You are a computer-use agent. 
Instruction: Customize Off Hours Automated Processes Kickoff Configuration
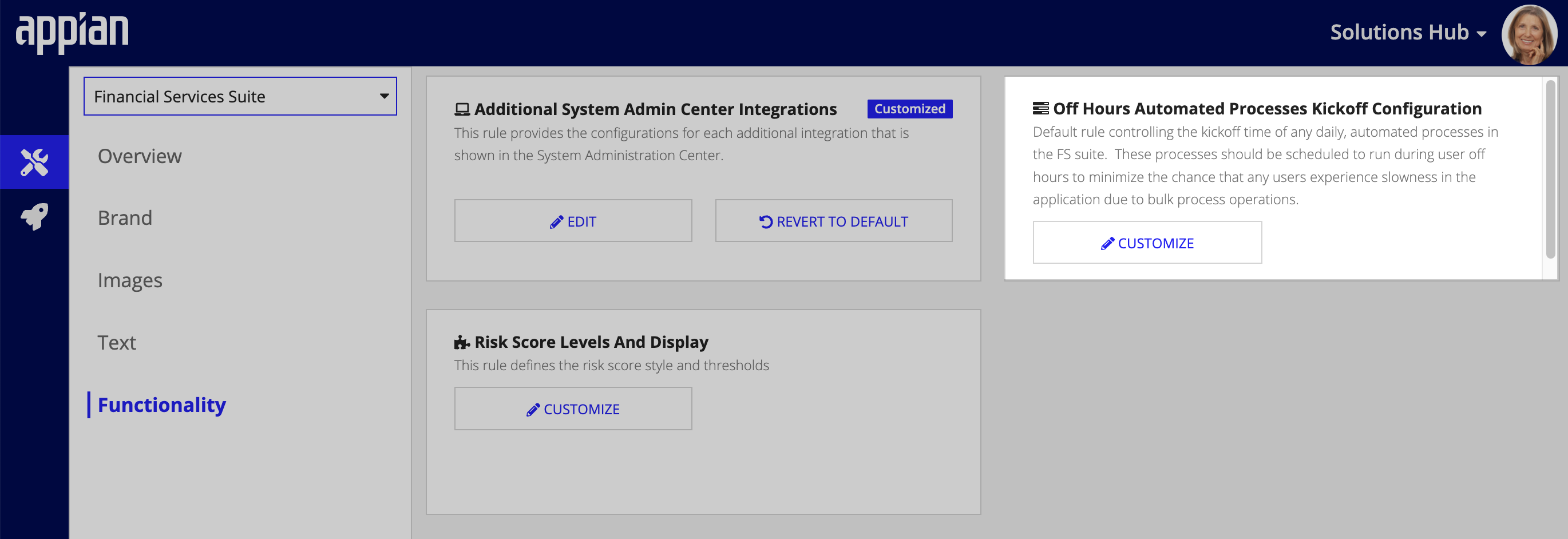[1147, 243]
